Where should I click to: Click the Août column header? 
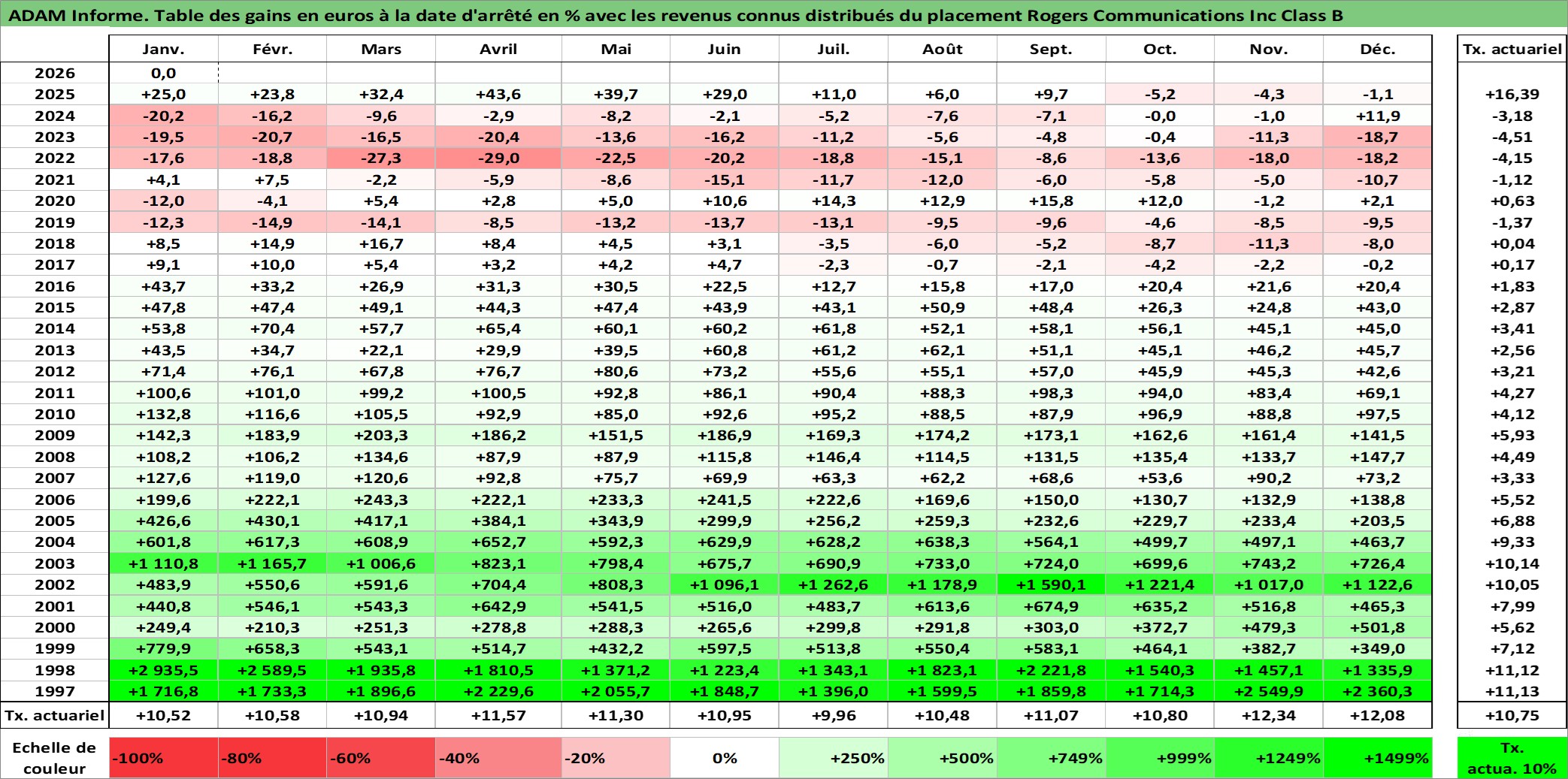pyautogui.click(x=943, y=49)
